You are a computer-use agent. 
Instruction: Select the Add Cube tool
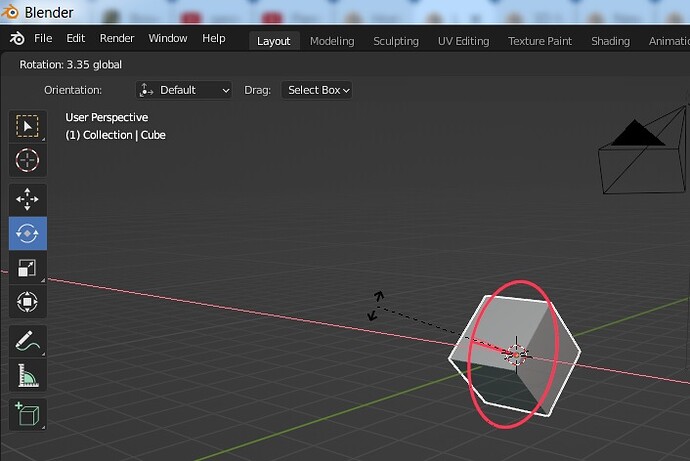(x=27, y=414)
